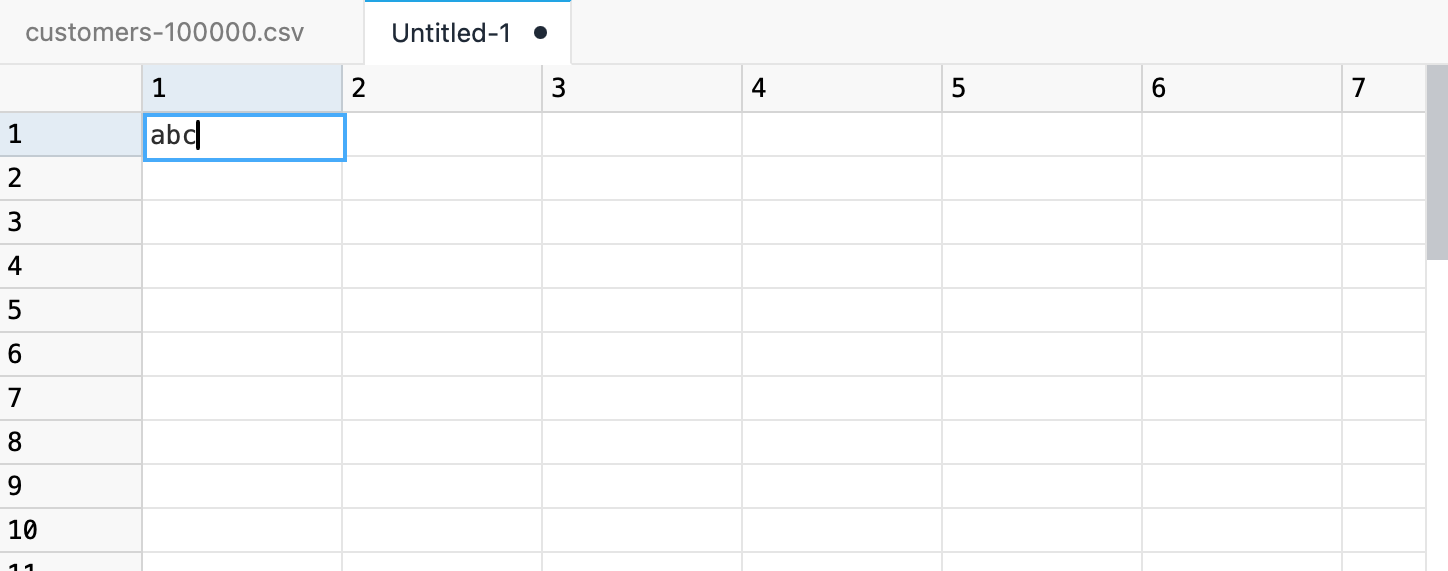The image size is (1448, 571).
Task: Select column header 1
Action: click(242, 88)
